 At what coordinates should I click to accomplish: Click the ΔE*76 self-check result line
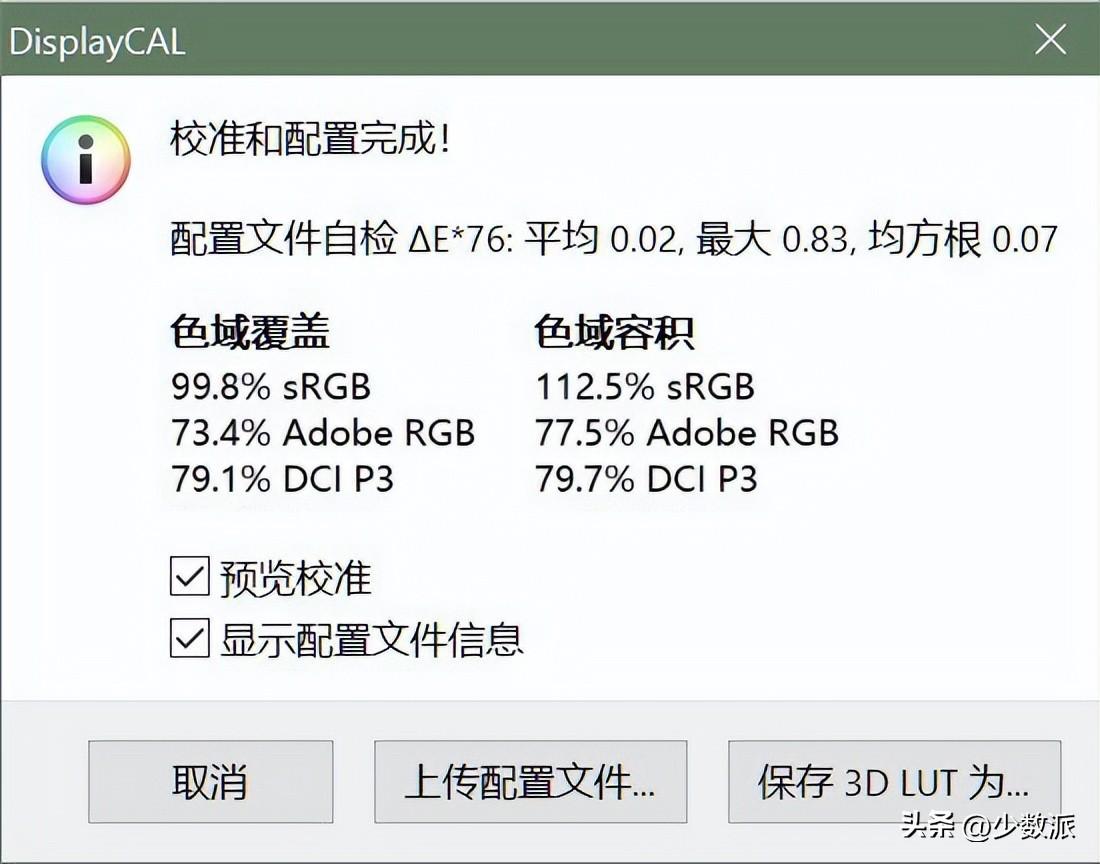click(614, 238)
